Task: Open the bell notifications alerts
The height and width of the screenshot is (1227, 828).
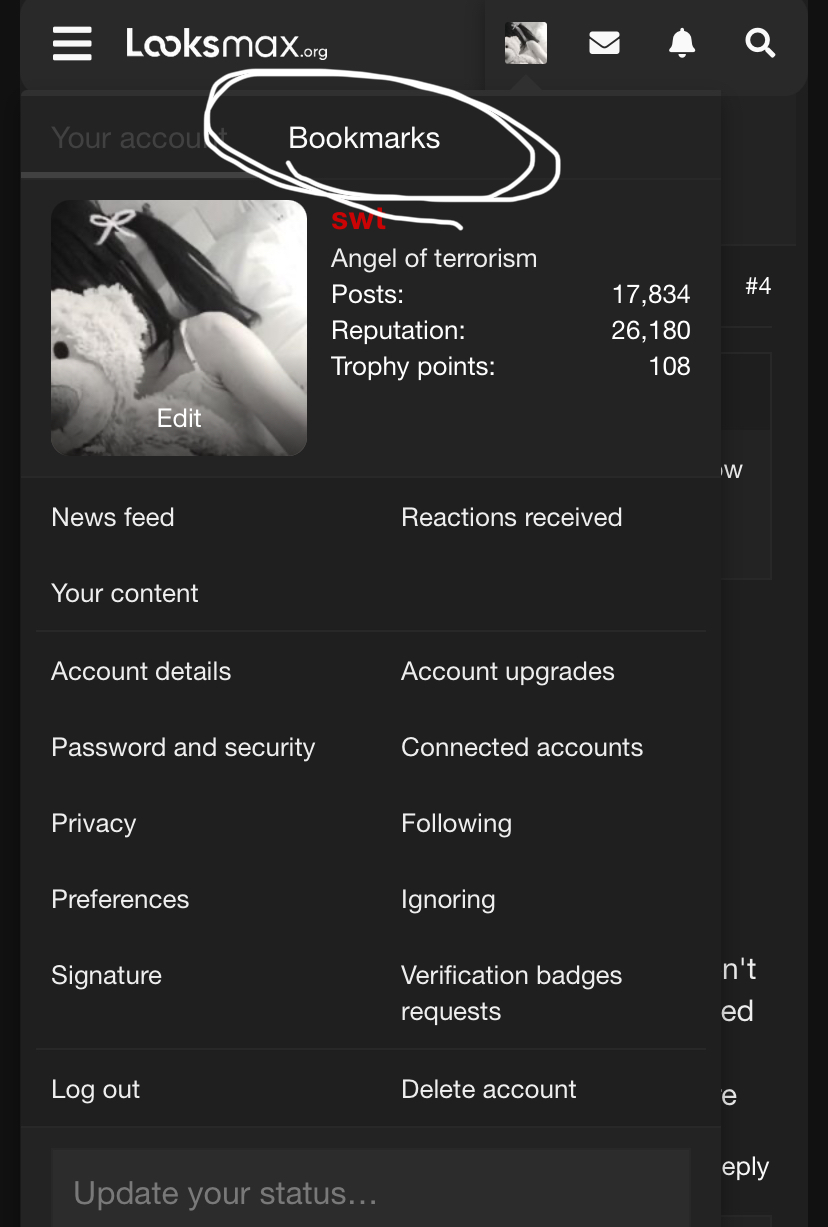Action: pyautogui.click(x=682, y=44)
